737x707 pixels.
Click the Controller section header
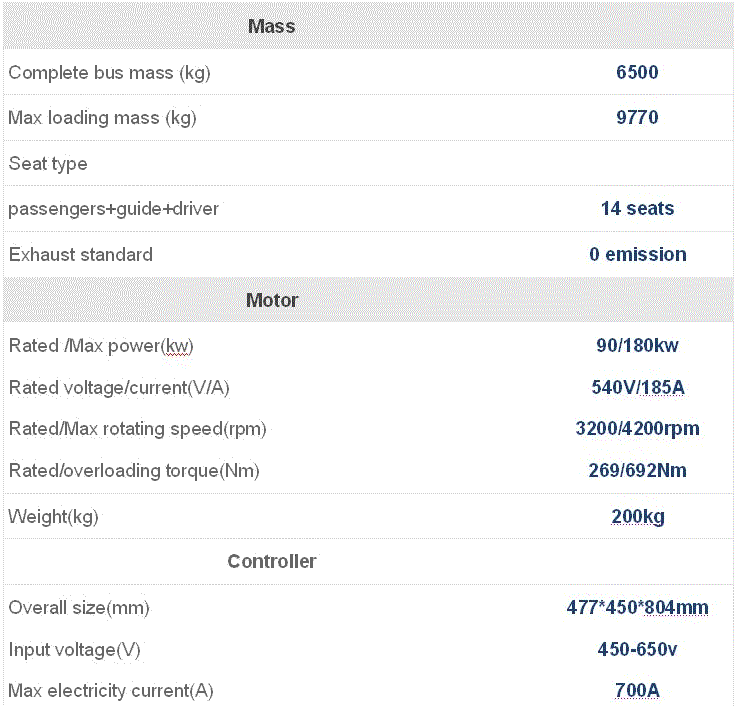[272, 561]
